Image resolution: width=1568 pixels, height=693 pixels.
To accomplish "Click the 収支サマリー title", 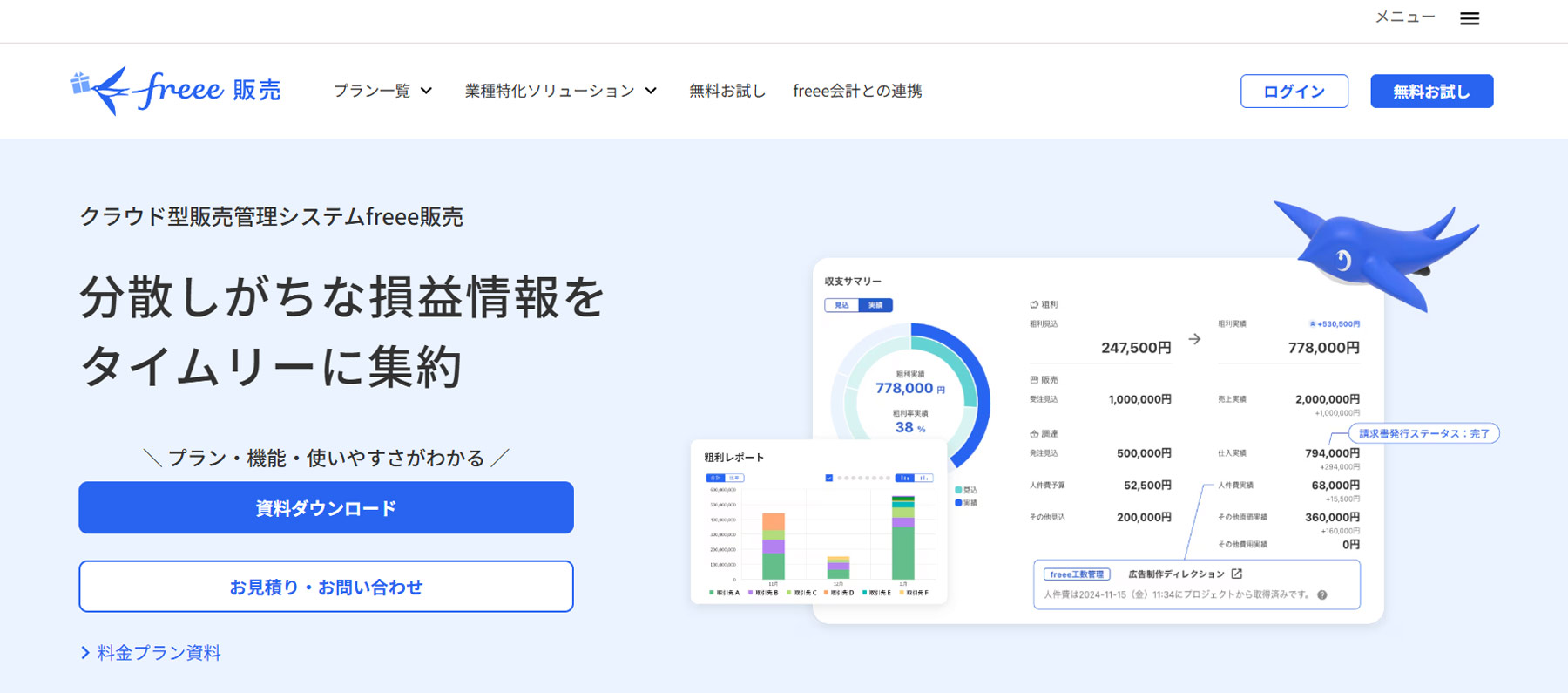I will (853, 282).
